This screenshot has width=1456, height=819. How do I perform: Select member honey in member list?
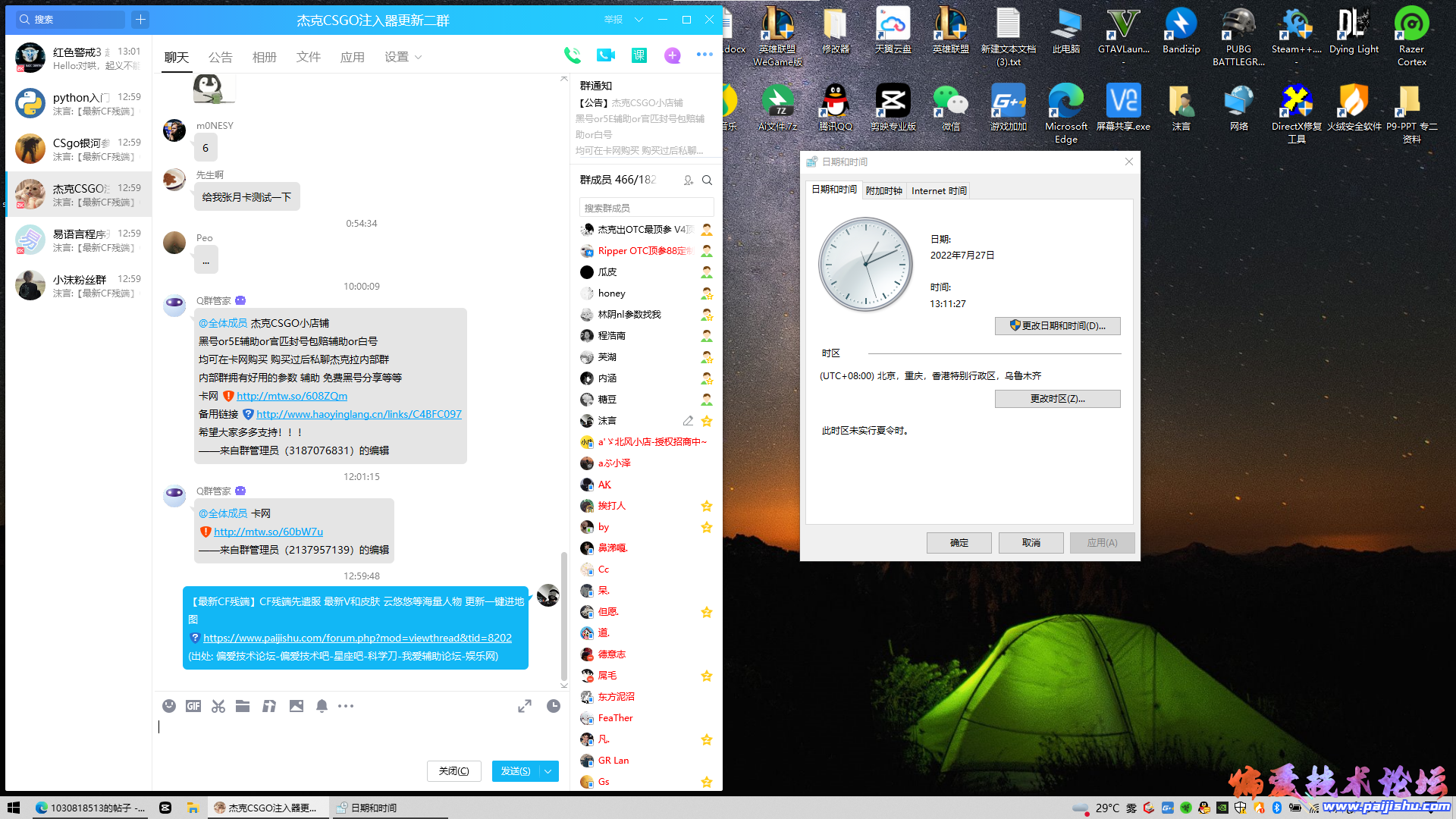pos(646,293)
